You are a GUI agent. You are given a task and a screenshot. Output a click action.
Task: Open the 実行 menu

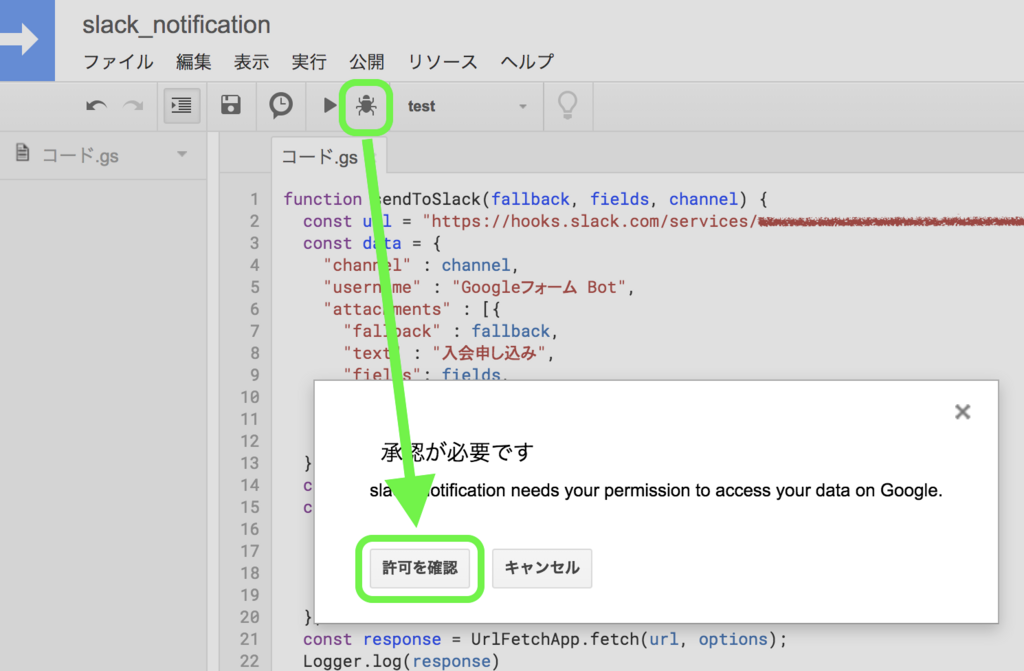309,61
